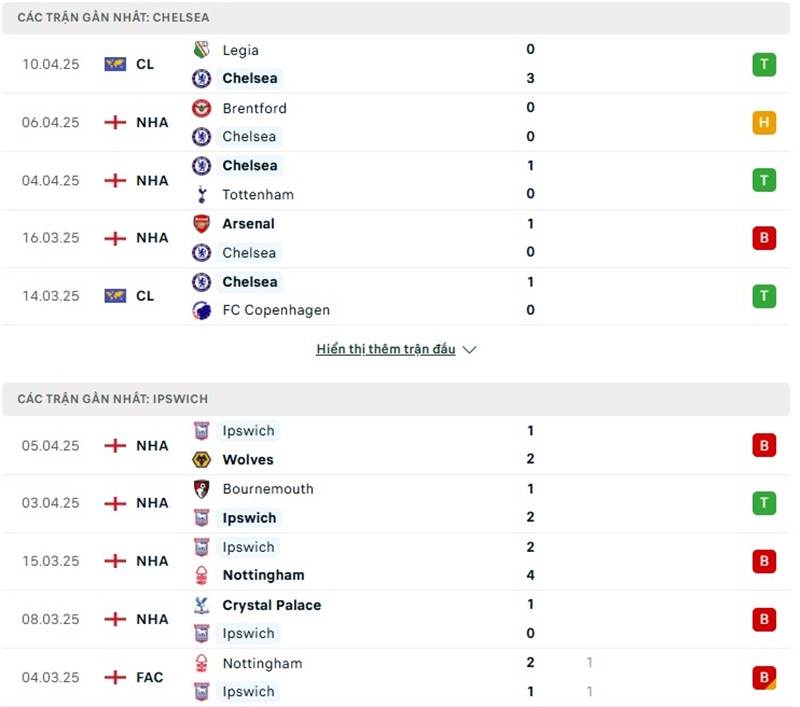Click the Wolves team name
Viewport: 800px width, 707px height.
click(248, 460)
